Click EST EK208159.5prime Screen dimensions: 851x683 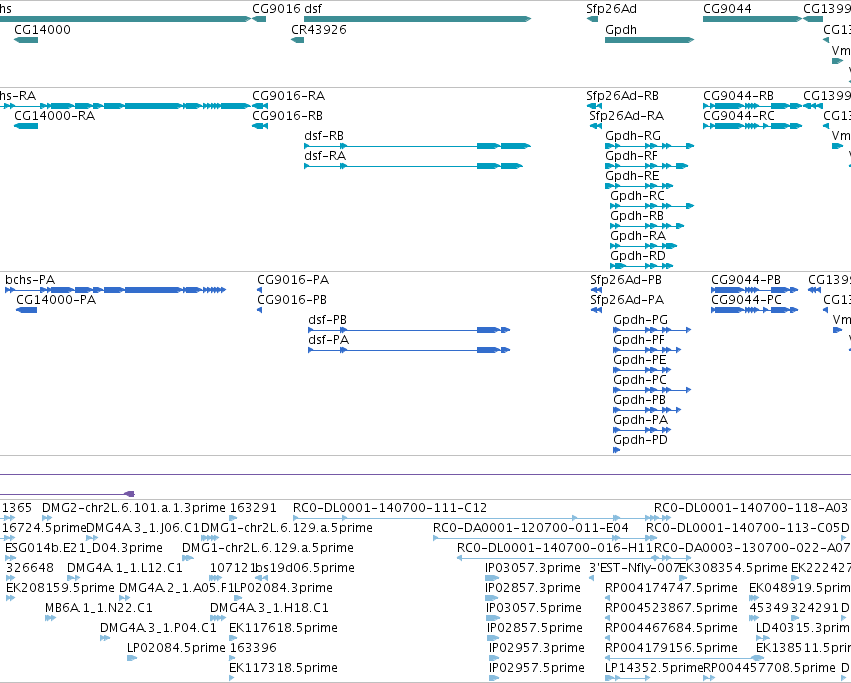[x=60, y=588]
